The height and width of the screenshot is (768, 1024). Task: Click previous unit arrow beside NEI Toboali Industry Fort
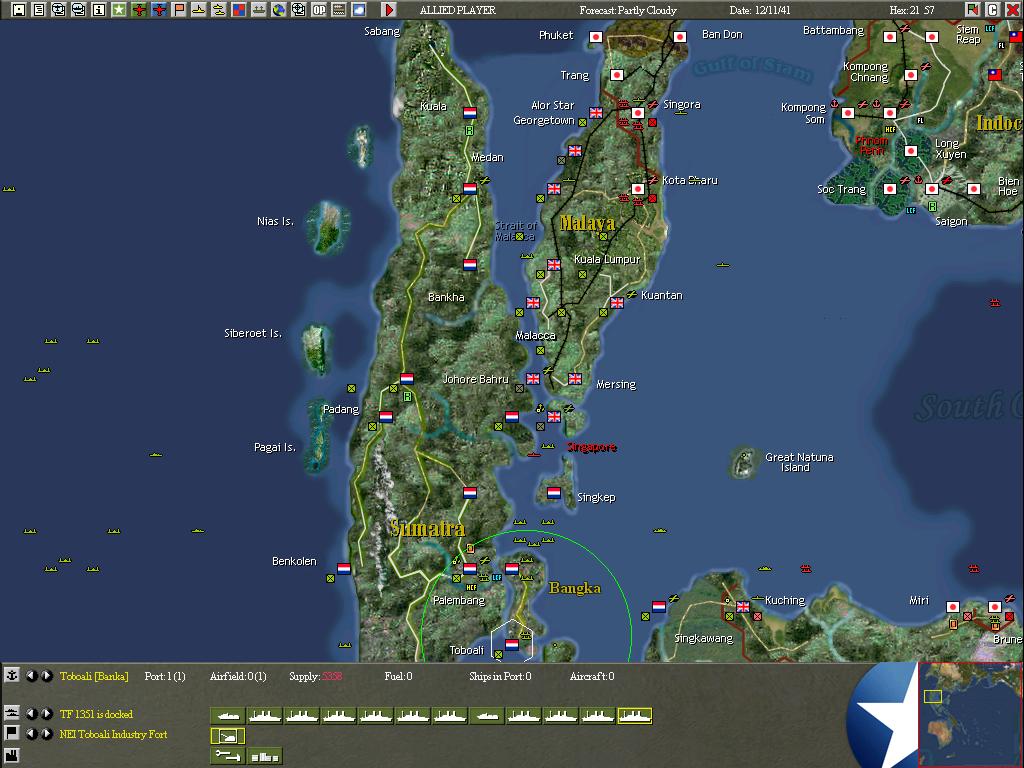point(31,734)
